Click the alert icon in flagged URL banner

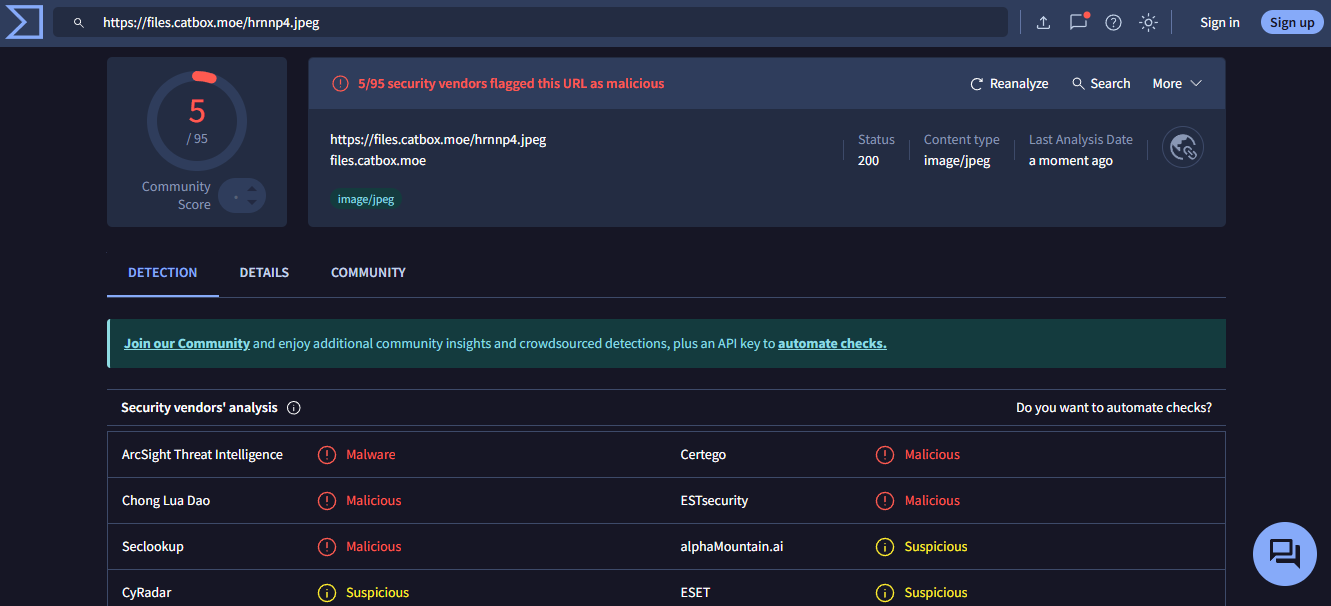coord(341,84)
